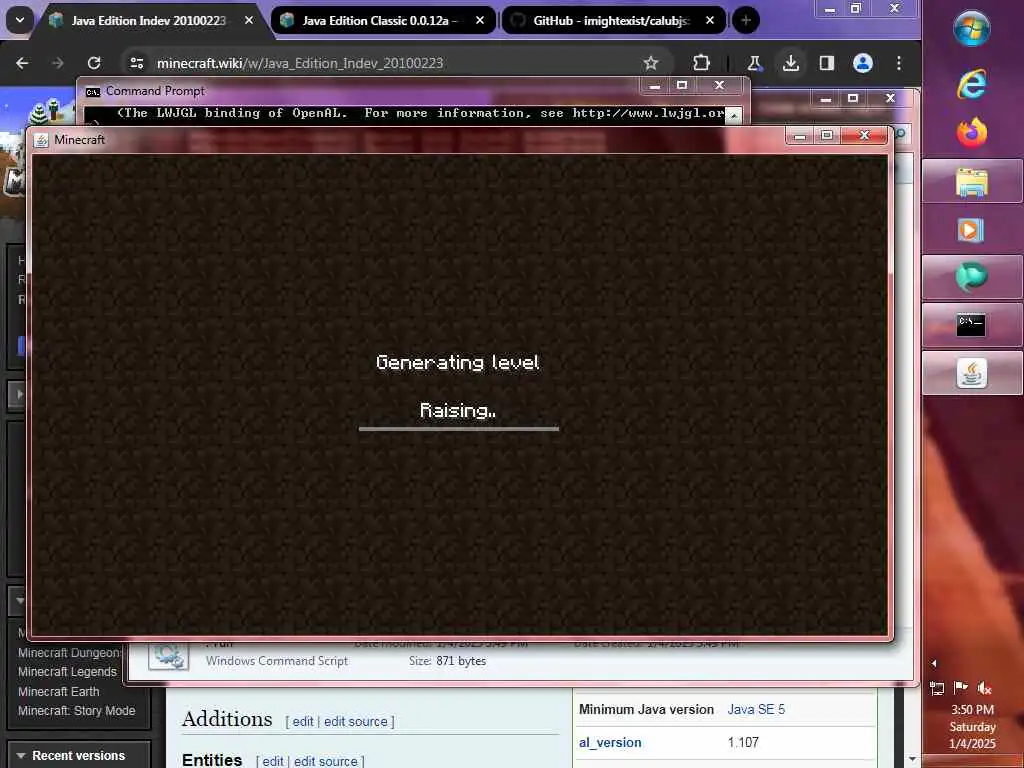
Task: Close the Java Edition Classic 0.0.12a tab
Action: [x=480, y=20]
